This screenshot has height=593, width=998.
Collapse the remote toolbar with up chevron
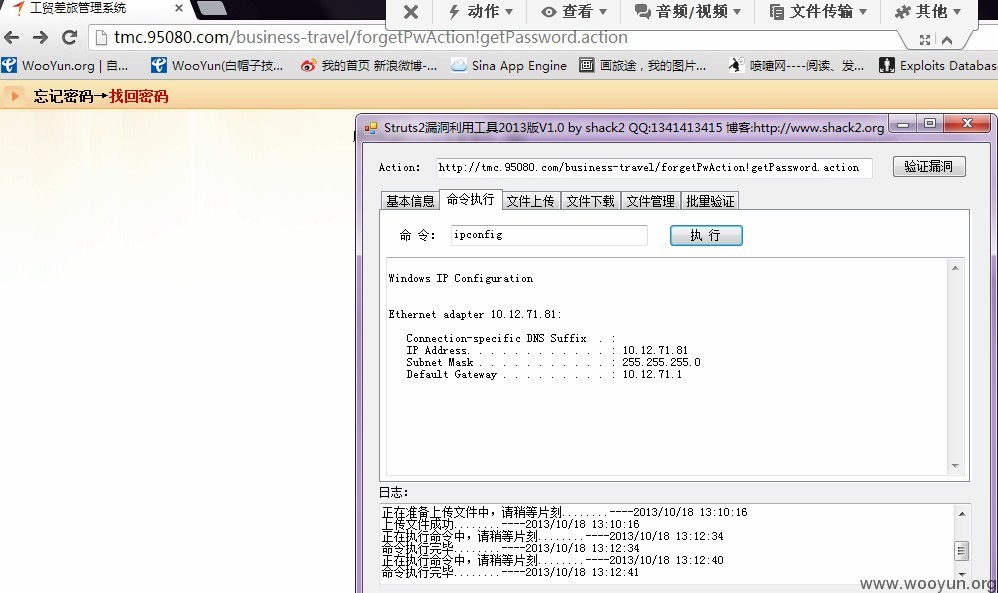(x=947, y=40)
